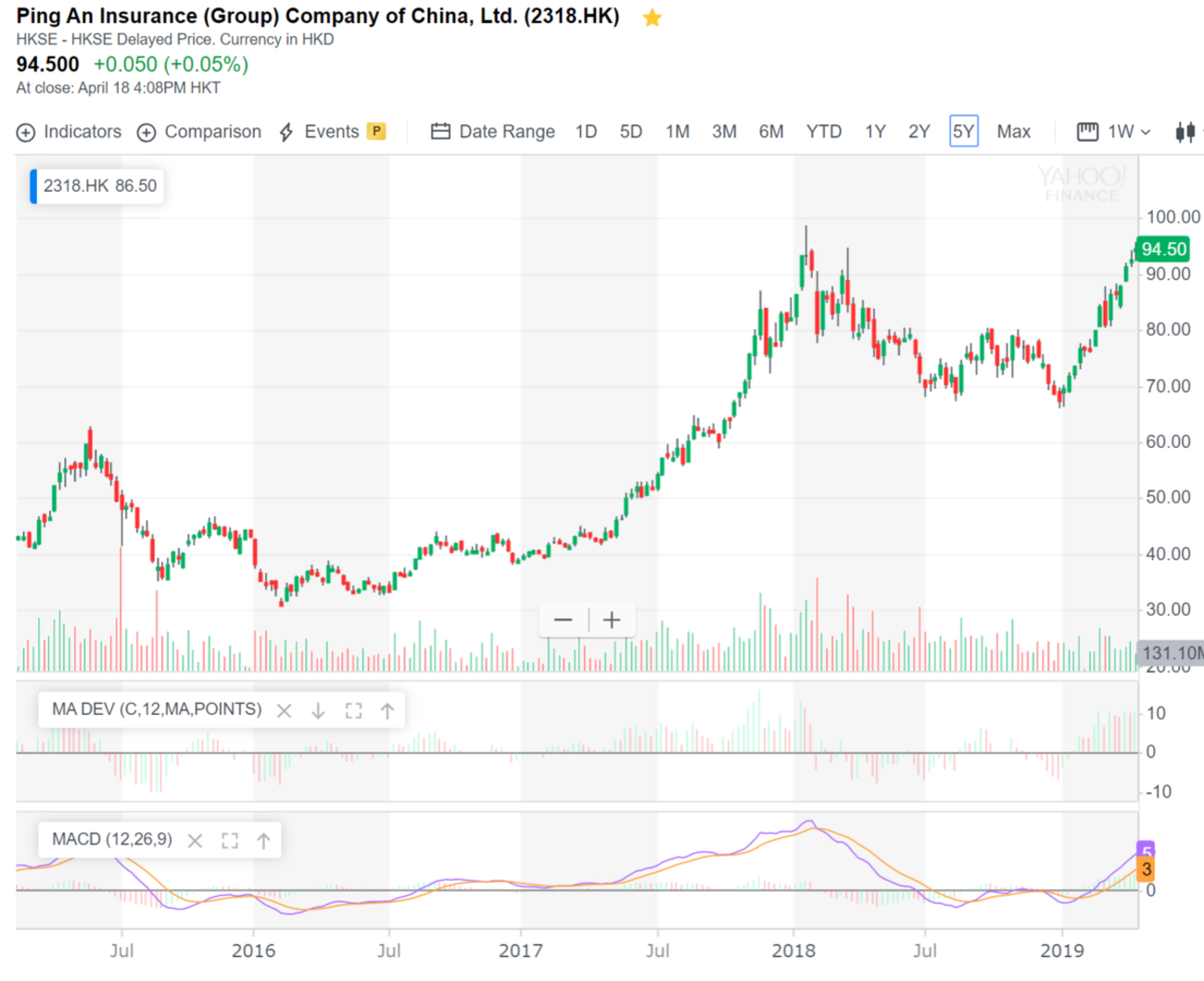
Task: Click the Date Range label
Action: [507, 132]
